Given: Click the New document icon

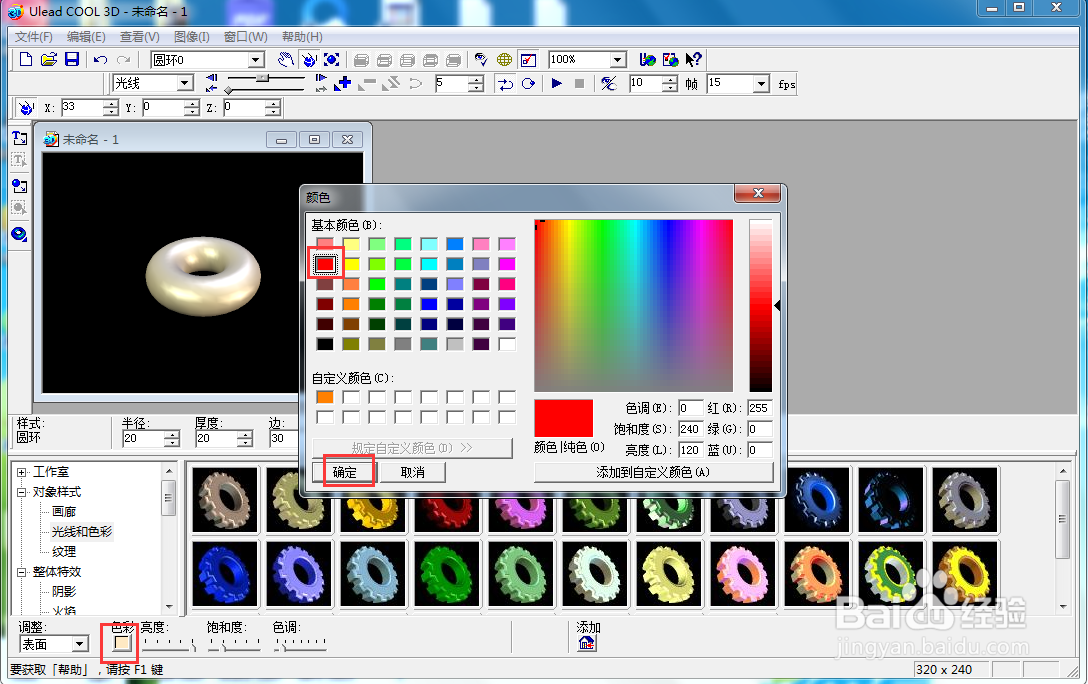Looking at the screenshot, I should (x=26, y=60).
